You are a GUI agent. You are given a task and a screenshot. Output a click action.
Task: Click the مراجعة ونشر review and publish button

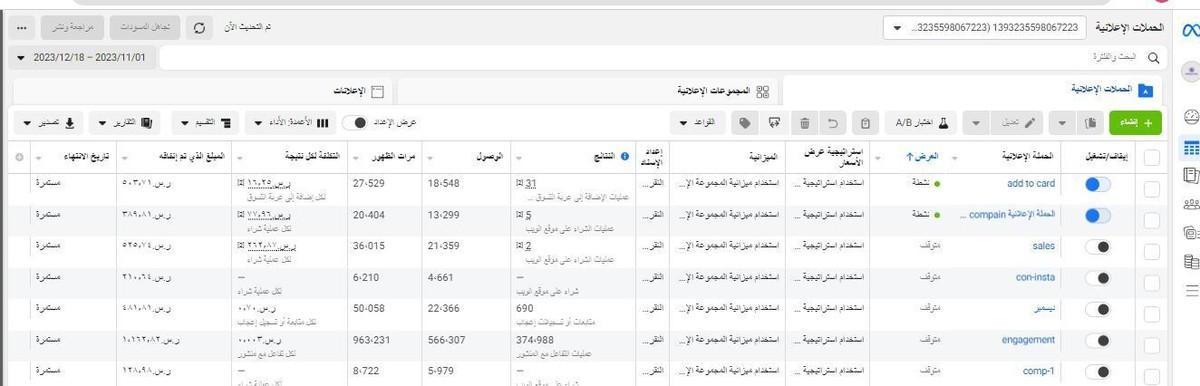point(71,27)
